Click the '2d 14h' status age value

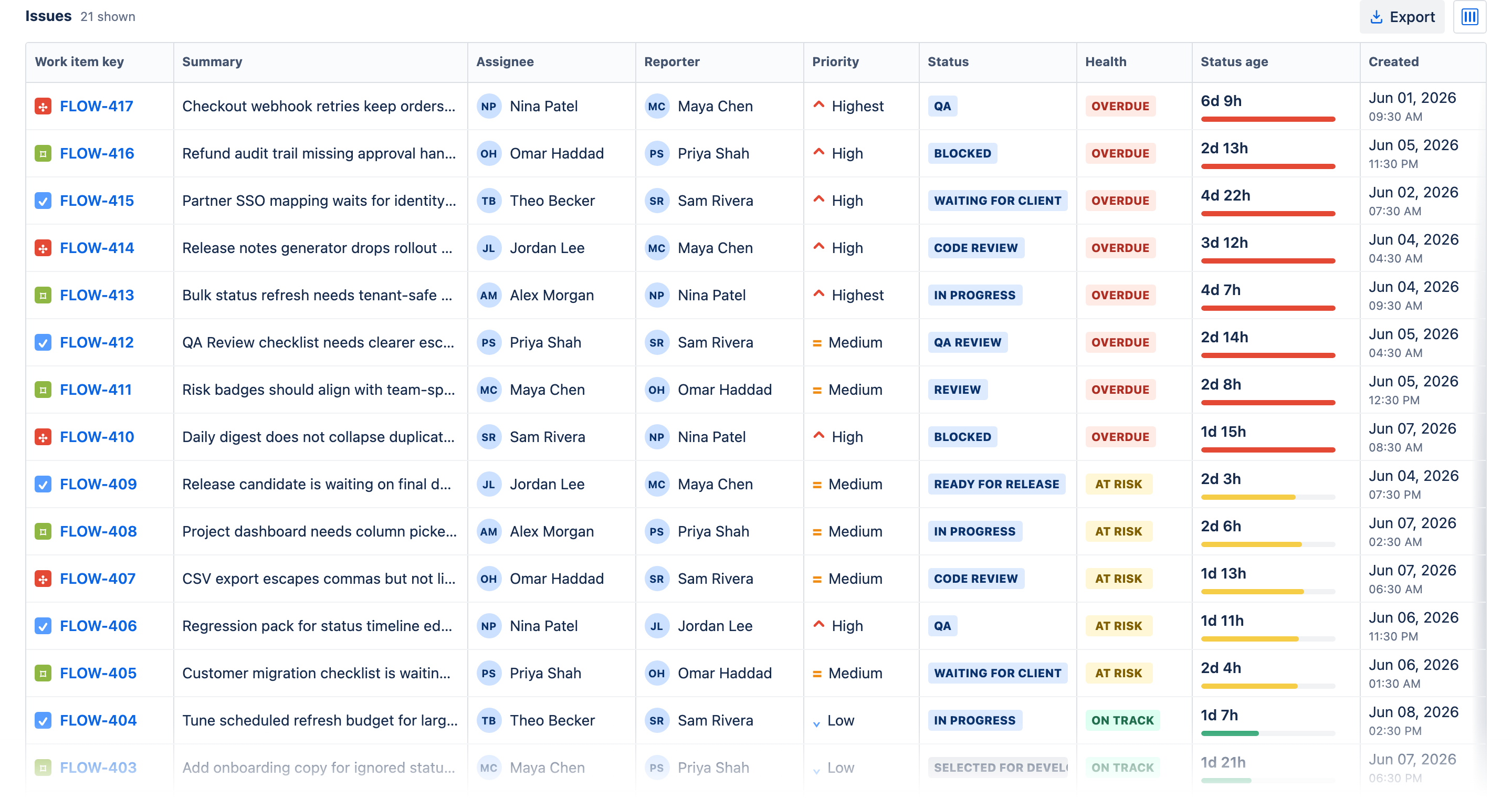pos(1224,338)
